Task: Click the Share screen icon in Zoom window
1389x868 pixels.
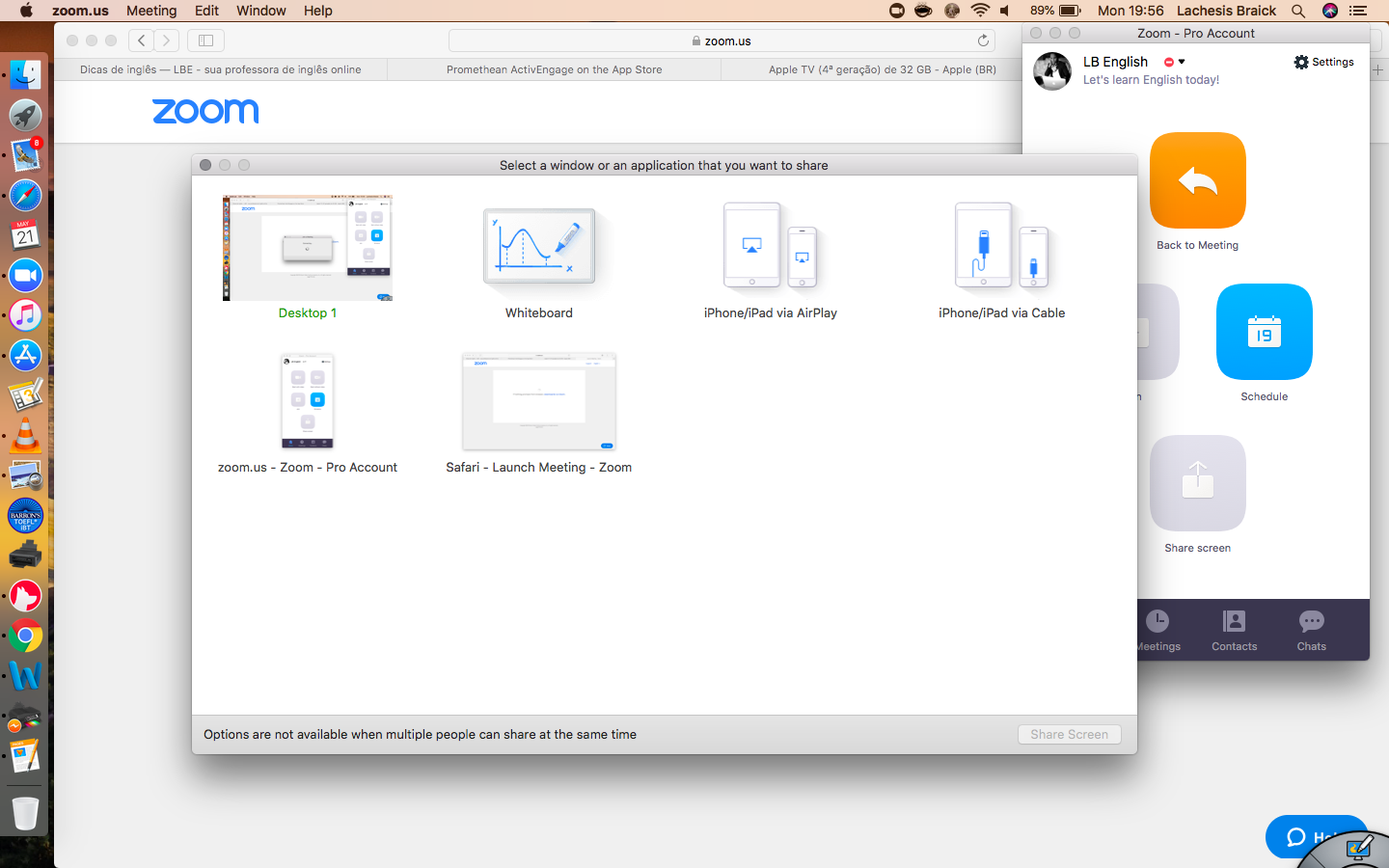Action: tap(1198, 483)
